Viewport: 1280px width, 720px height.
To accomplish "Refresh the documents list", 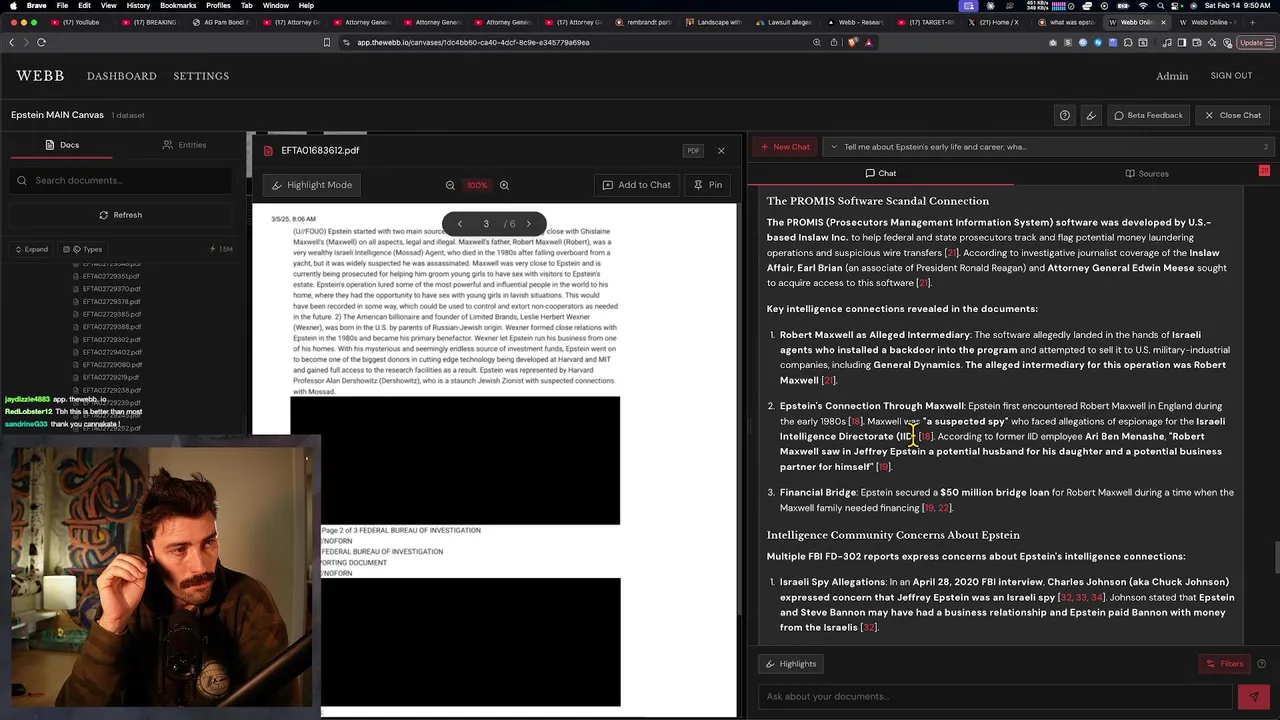I will coord(120,215).
